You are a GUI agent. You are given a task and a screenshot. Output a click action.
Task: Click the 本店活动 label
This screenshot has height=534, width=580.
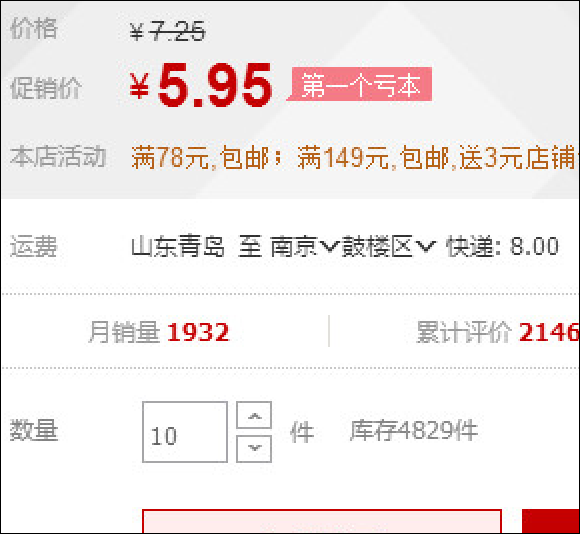pos(58,156)
